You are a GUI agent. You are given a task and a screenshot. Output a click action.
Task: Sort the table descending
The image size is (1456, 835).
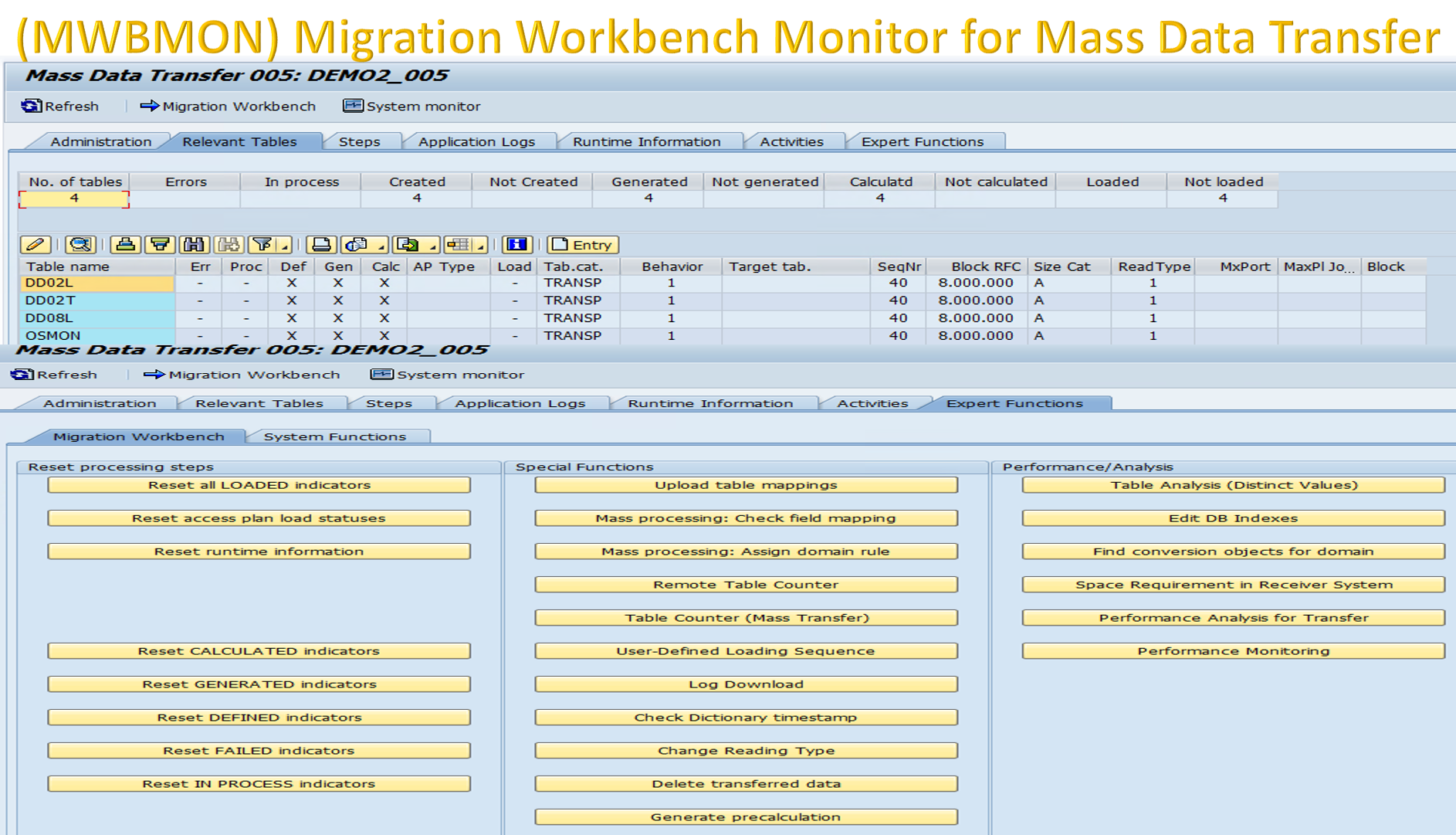tap(161, 245)
